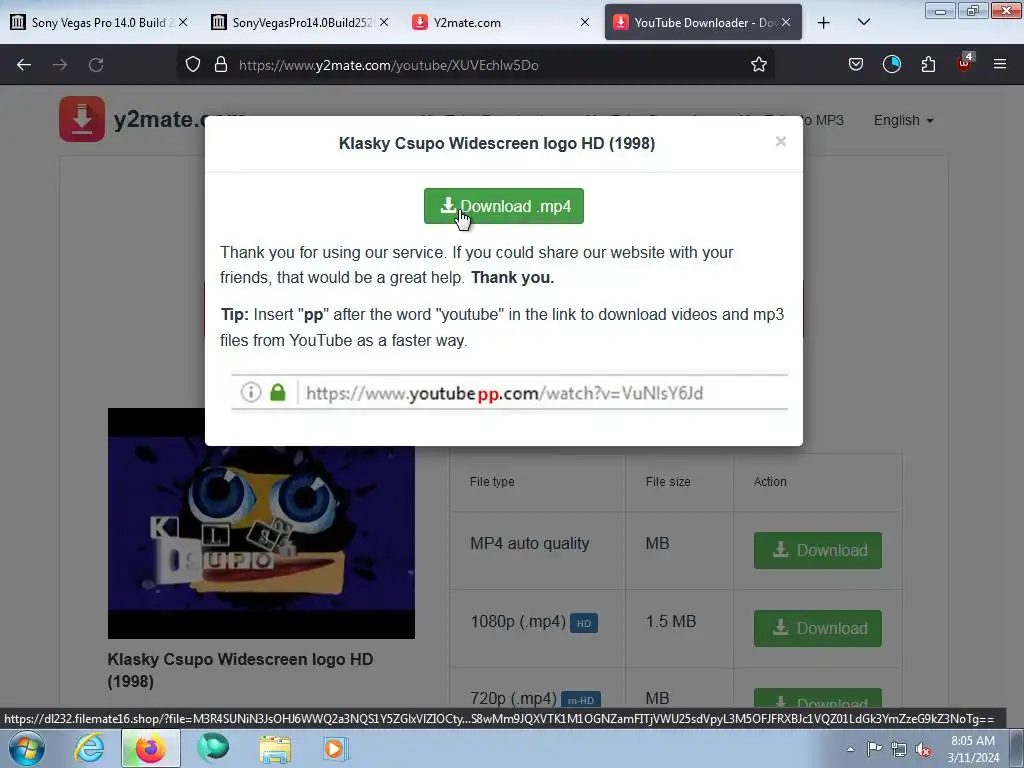Click the youtubepp.com example URL image
Viewport: 1024px width, 768px height.
[x=509, y=392]
